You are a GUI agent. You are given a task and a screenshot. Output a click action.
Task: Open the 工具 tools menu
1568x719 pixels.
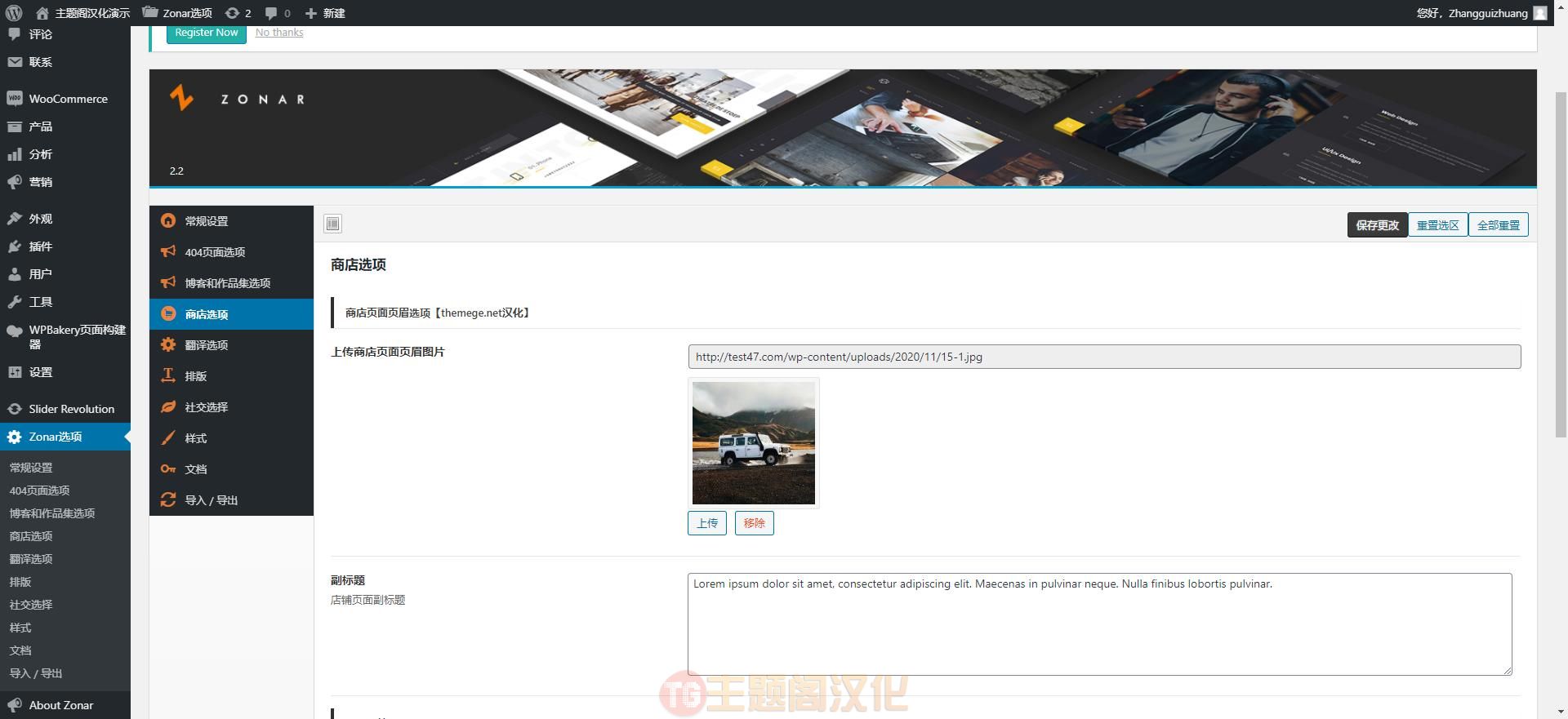pyautogui.click(x=65, y=302)
